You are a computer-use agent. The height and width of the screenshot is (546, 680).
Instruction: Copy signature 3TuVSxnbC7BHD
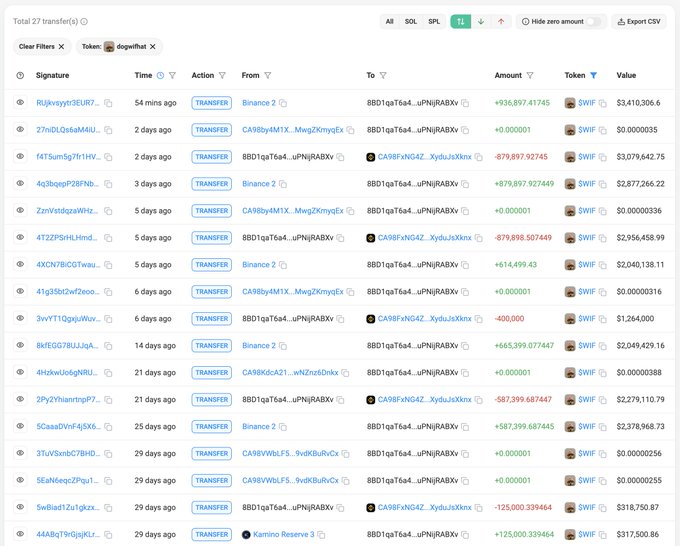108,454
